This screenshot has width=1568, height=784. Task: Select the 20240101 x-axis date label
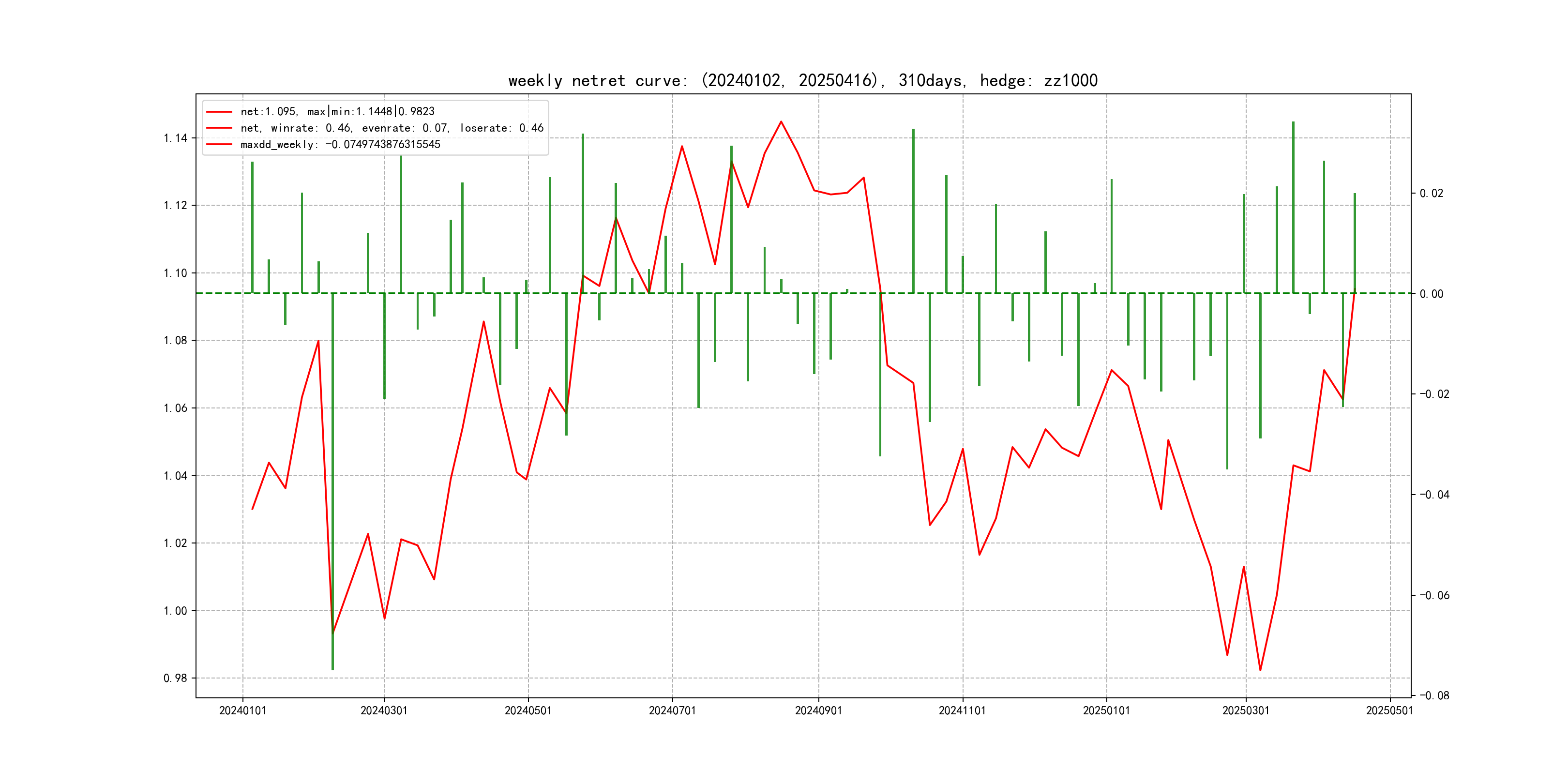242,710
